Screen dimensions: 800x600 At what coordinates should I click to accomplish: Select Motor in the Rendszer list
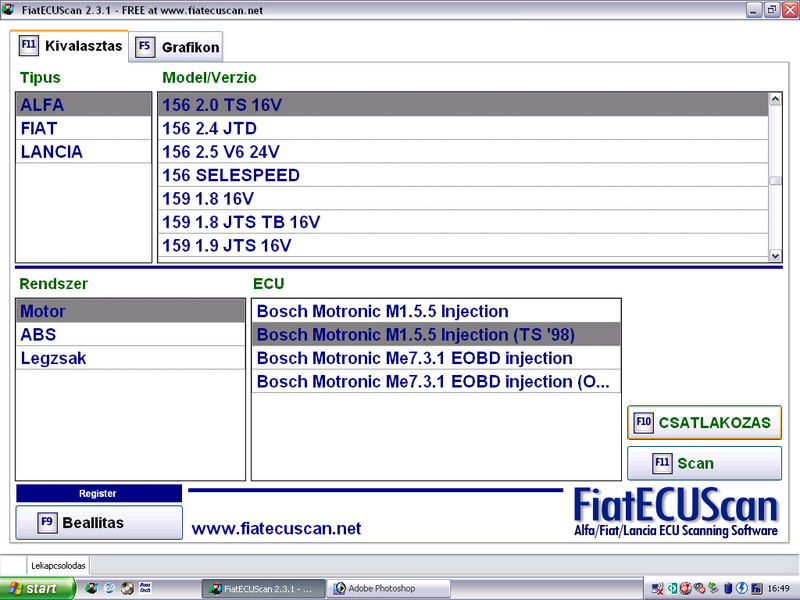point(131,311)
